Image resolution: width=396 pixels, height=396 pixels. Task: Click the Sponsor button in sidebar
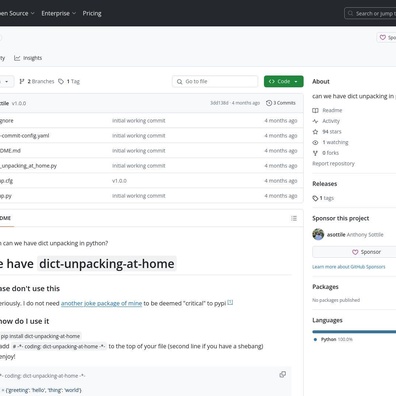(x=355, y=252)
